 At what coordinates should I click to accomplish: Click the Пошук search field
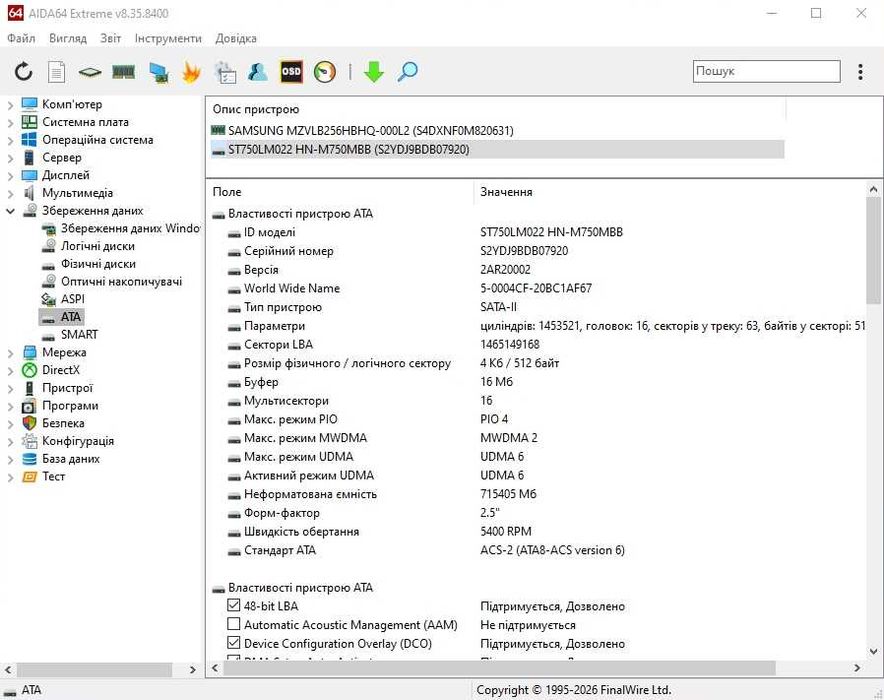[x=766, y=72]
